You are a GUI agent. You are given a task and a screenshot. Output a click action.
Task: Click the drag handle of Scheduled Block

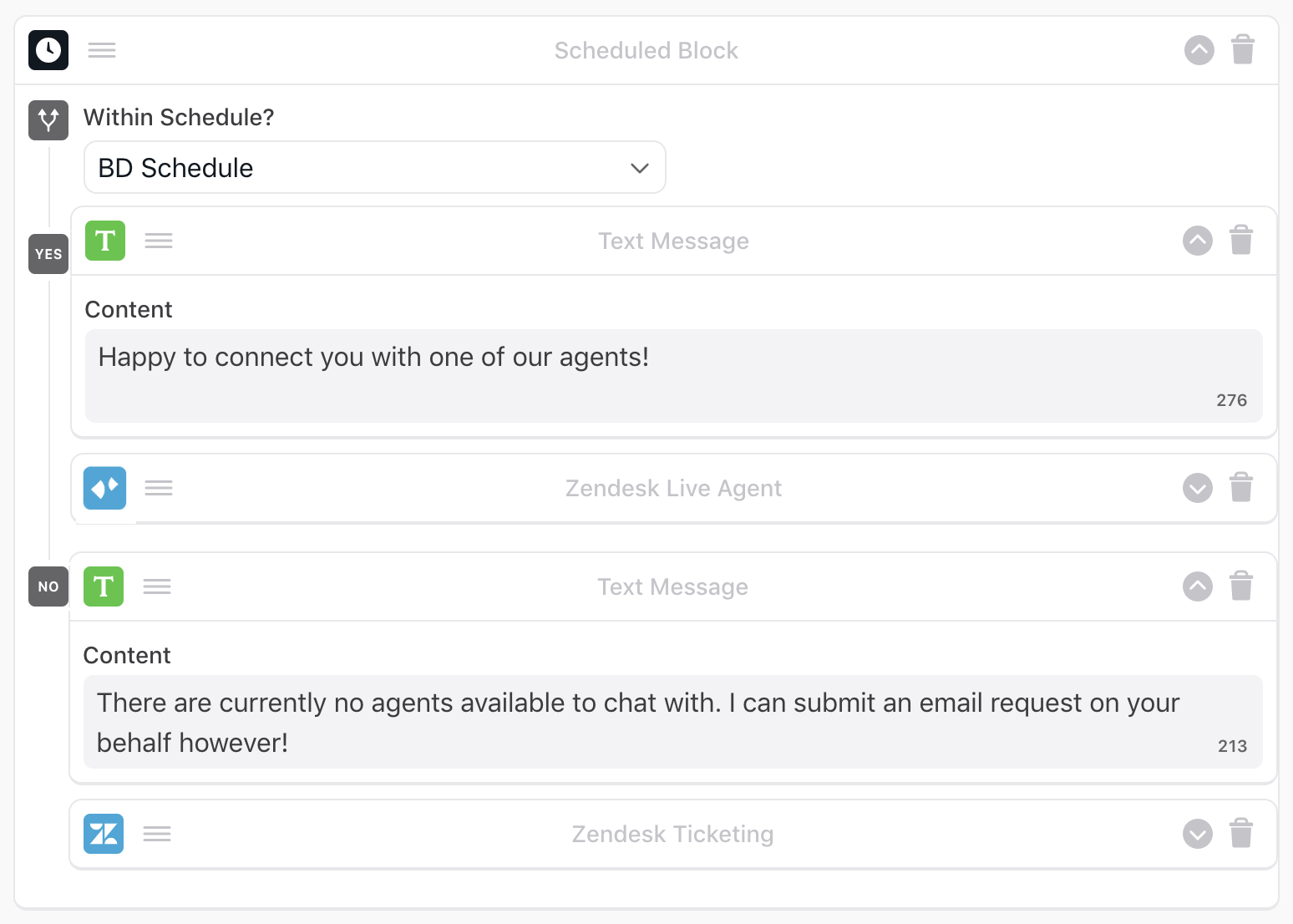(x=102, y=50)
